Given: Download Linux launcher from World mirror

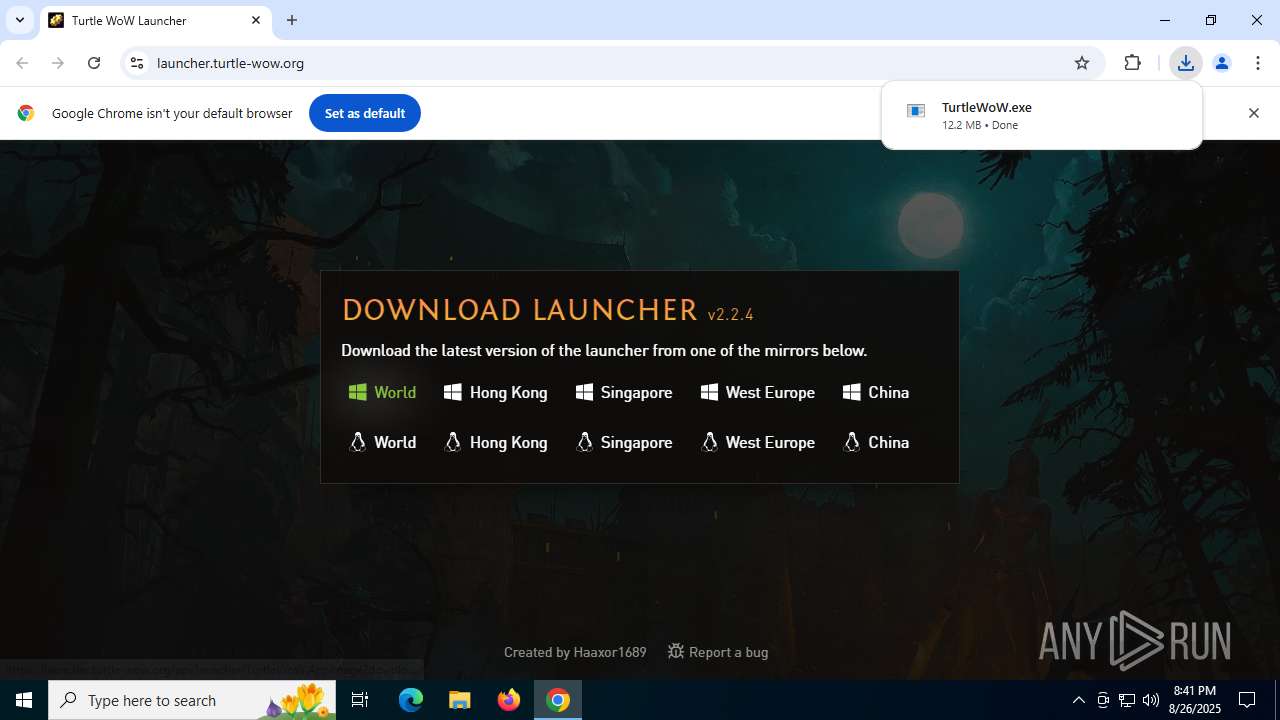Looking at the screenshot, I should (x=382, y=442).
